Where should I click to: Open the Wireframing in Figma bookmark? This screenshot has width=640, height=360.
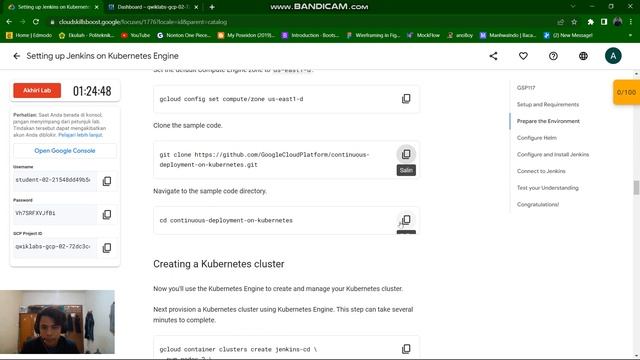(373, 36)
